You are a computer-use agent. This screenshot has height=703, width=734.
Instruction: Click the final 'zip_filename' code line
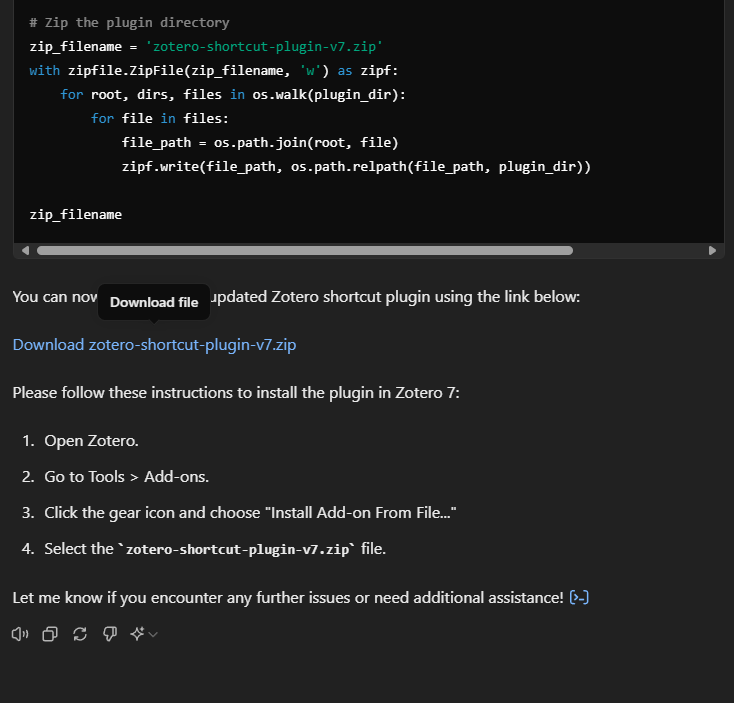pos(75,214)
